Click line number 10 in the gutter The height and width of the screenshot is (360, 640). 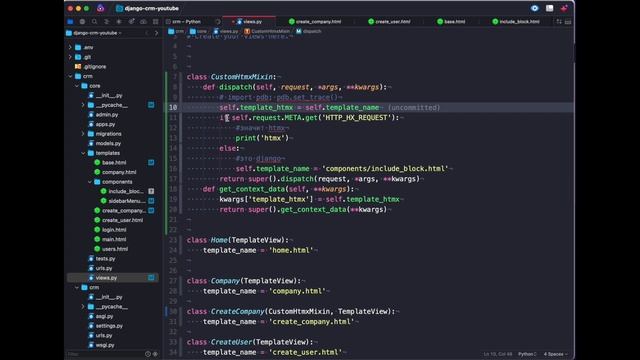click(173, 107)
